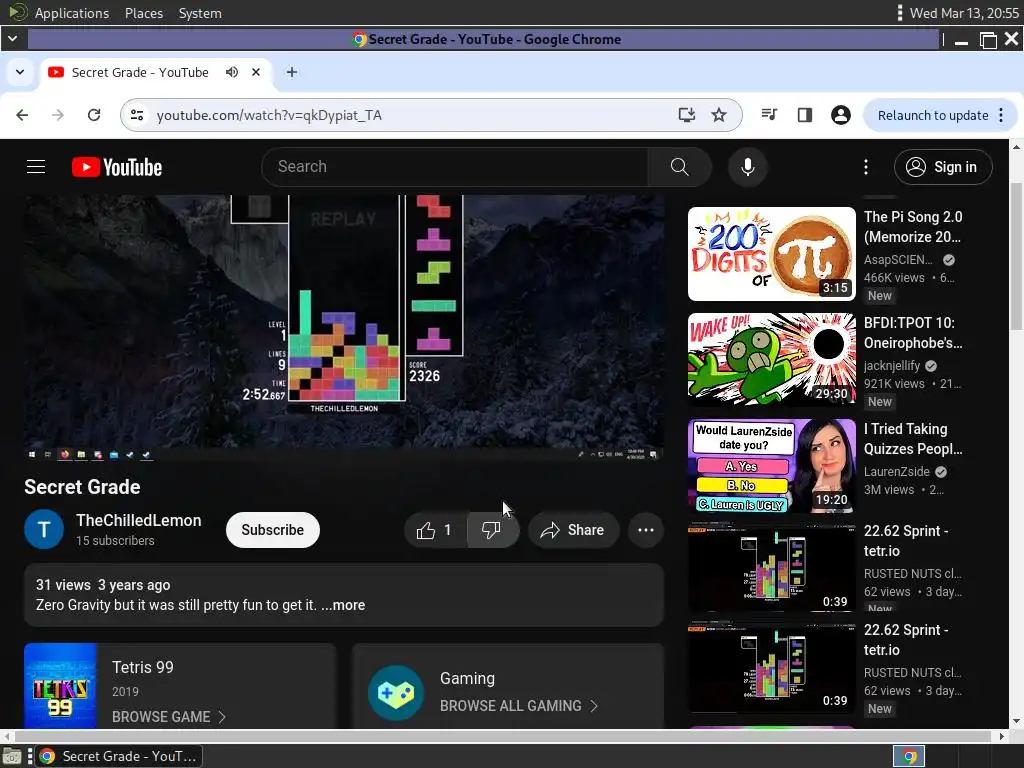1024x768 pixels.
Task: Share the Secret Grade video
Action: [x=573, y=530]
